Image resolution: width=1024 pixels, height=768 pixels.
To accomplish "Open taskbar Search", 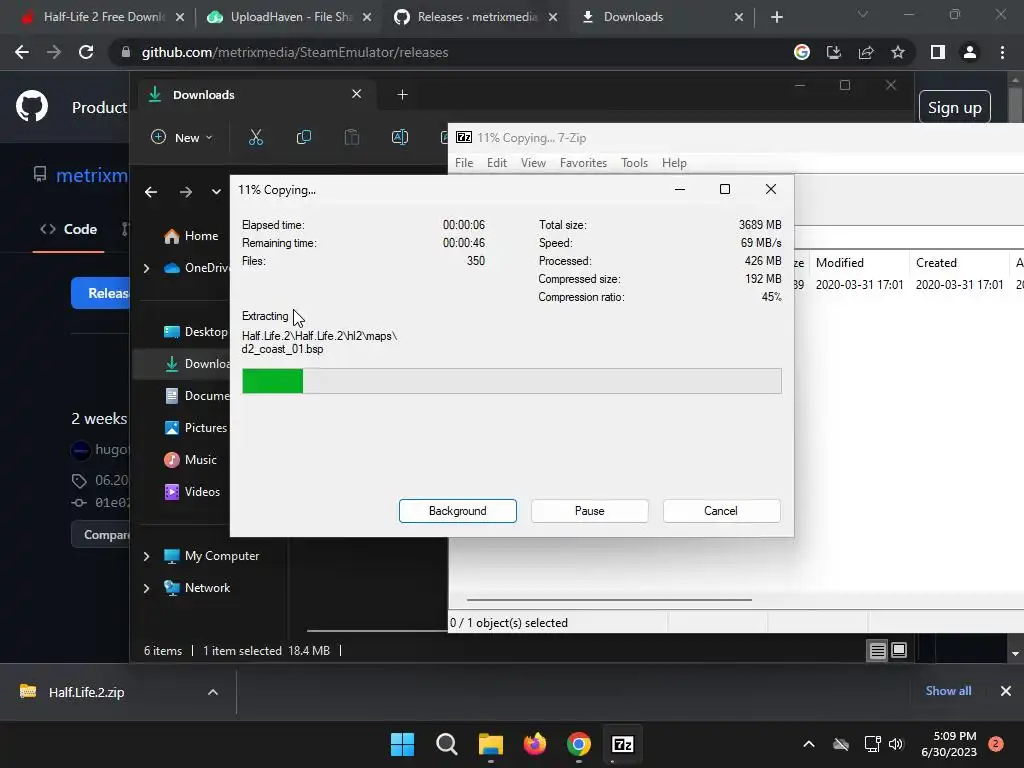I will pos(447,744).
